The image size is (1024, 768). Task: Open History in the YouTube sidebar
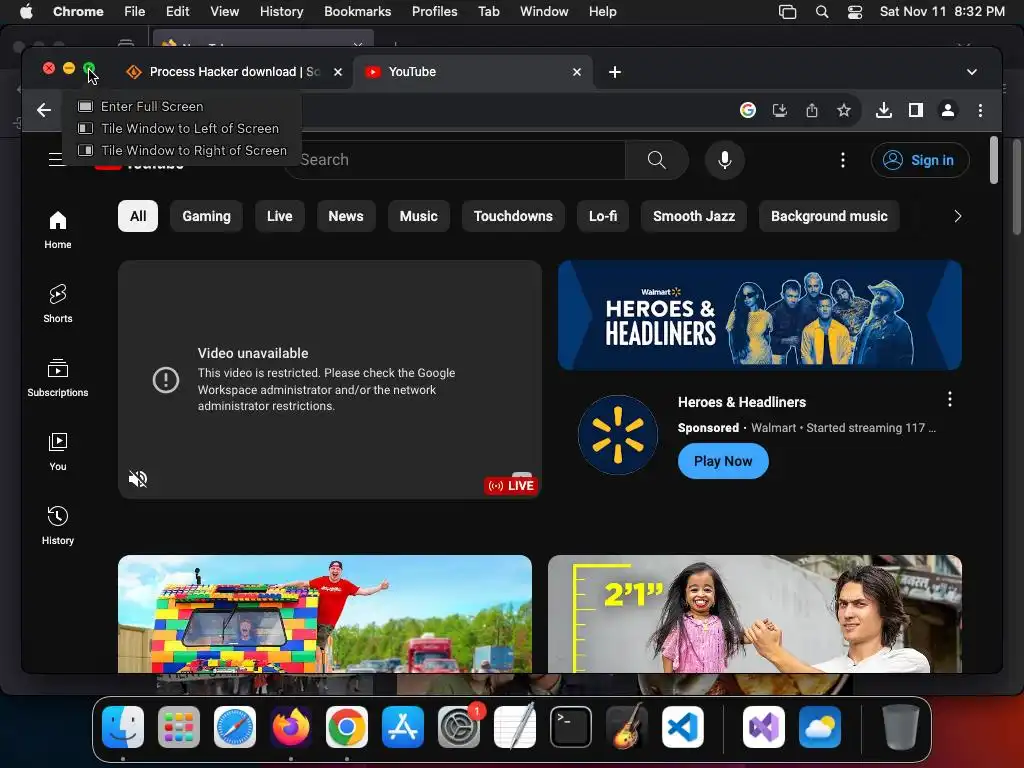[57, 526]
